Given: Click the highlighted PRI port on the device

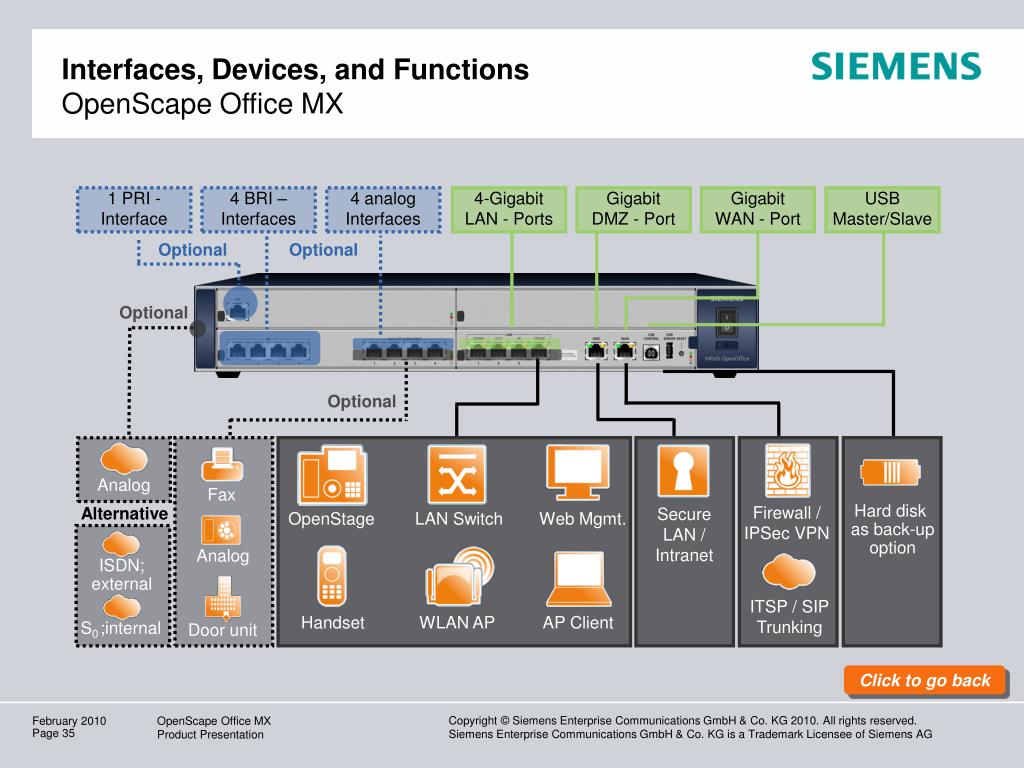Looking at the screenshot, I should [239, 306].
